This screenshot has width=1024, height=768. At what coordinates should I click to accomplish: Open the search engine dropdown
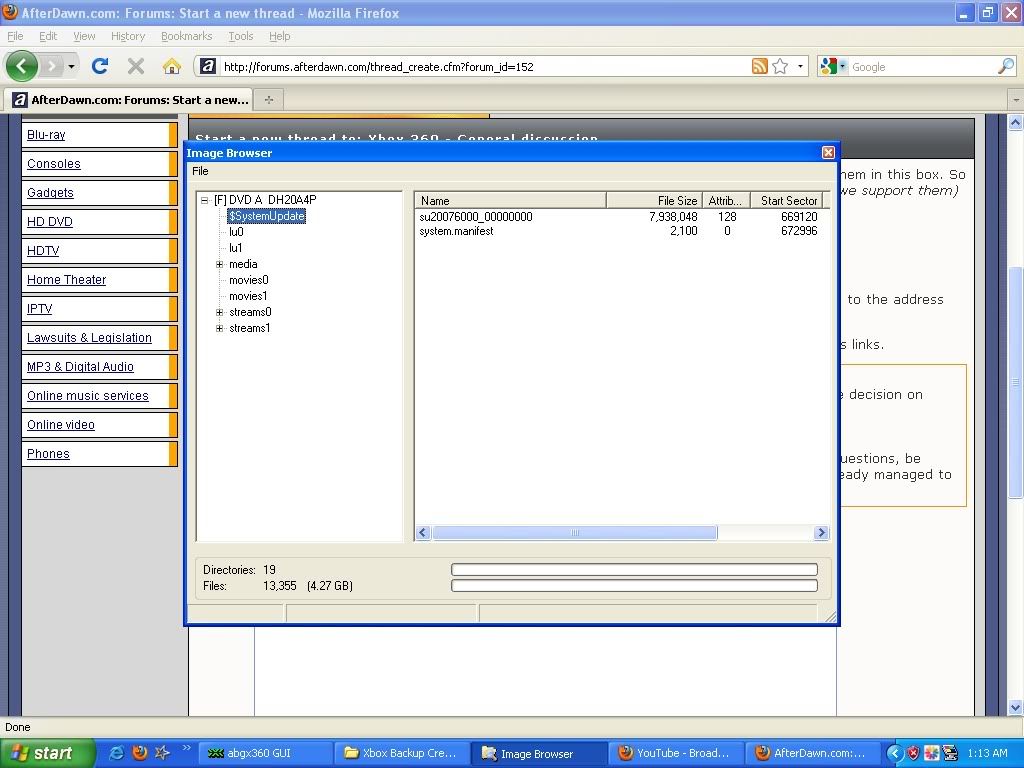pos(833,66)
